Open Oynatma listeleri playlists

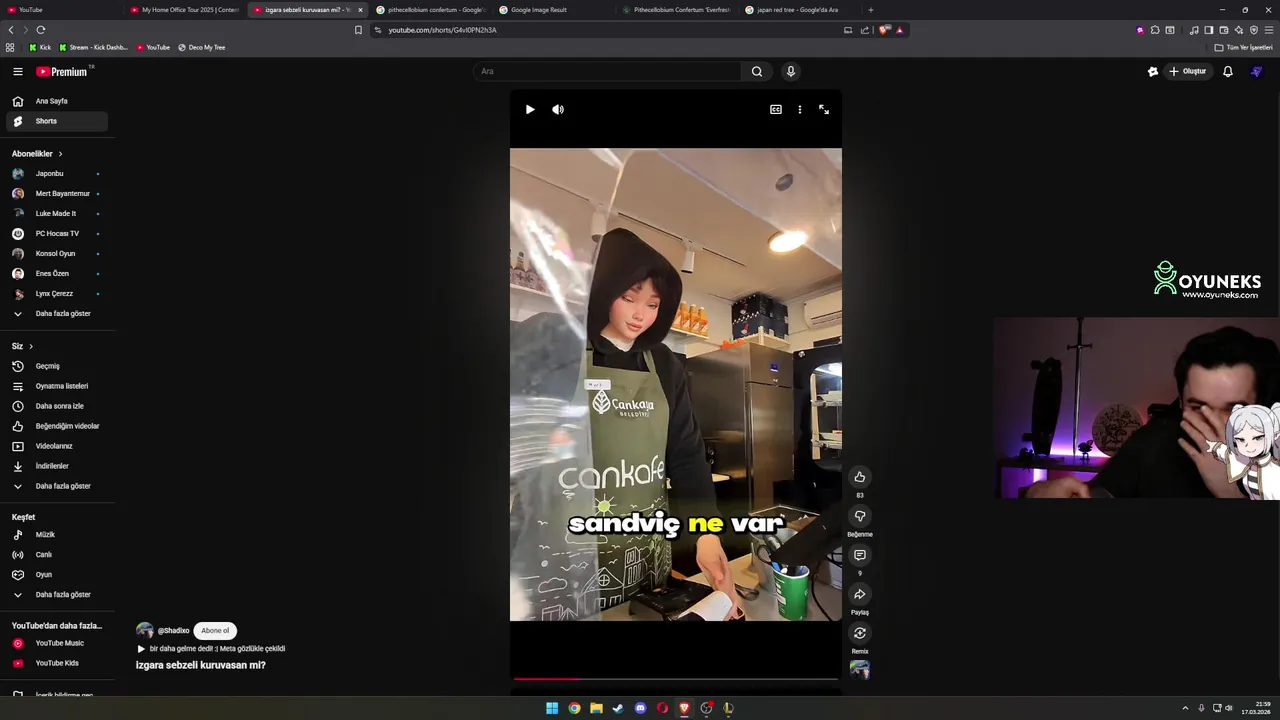pos(57,386)
